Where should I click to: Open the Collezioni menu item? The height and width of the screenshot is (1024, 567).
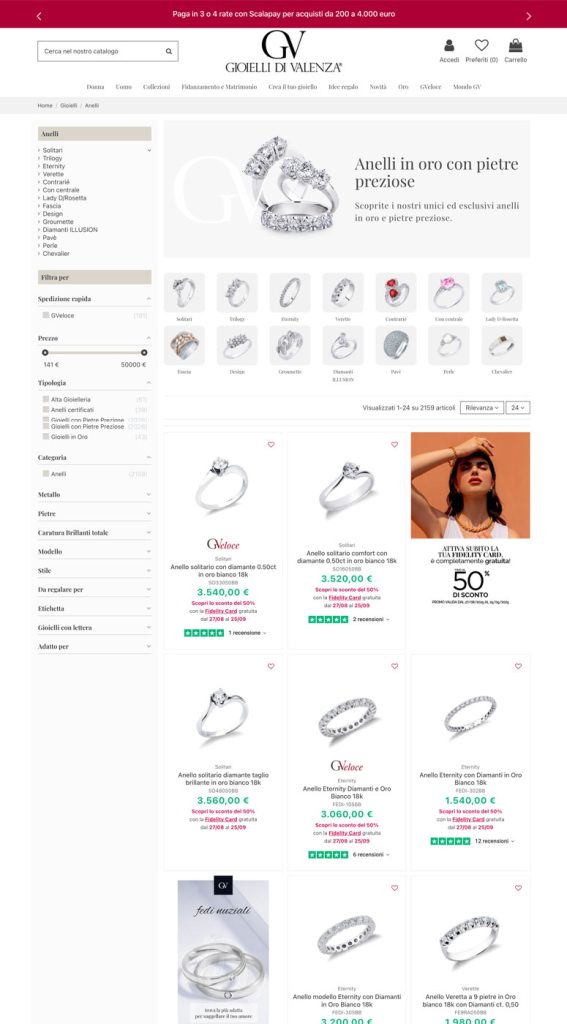(x=156, y=87)
